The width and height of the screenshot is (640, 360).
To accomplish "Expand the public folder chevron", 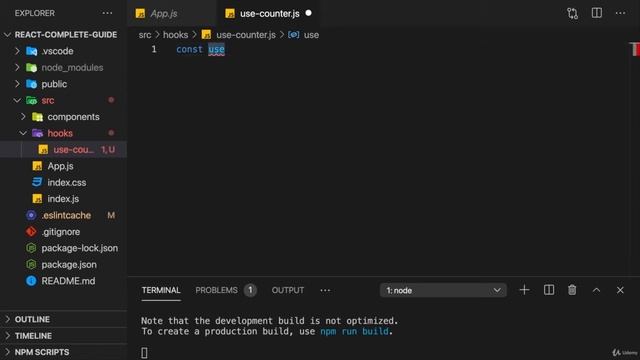I will pyautogui.click(x=17, y=84).
